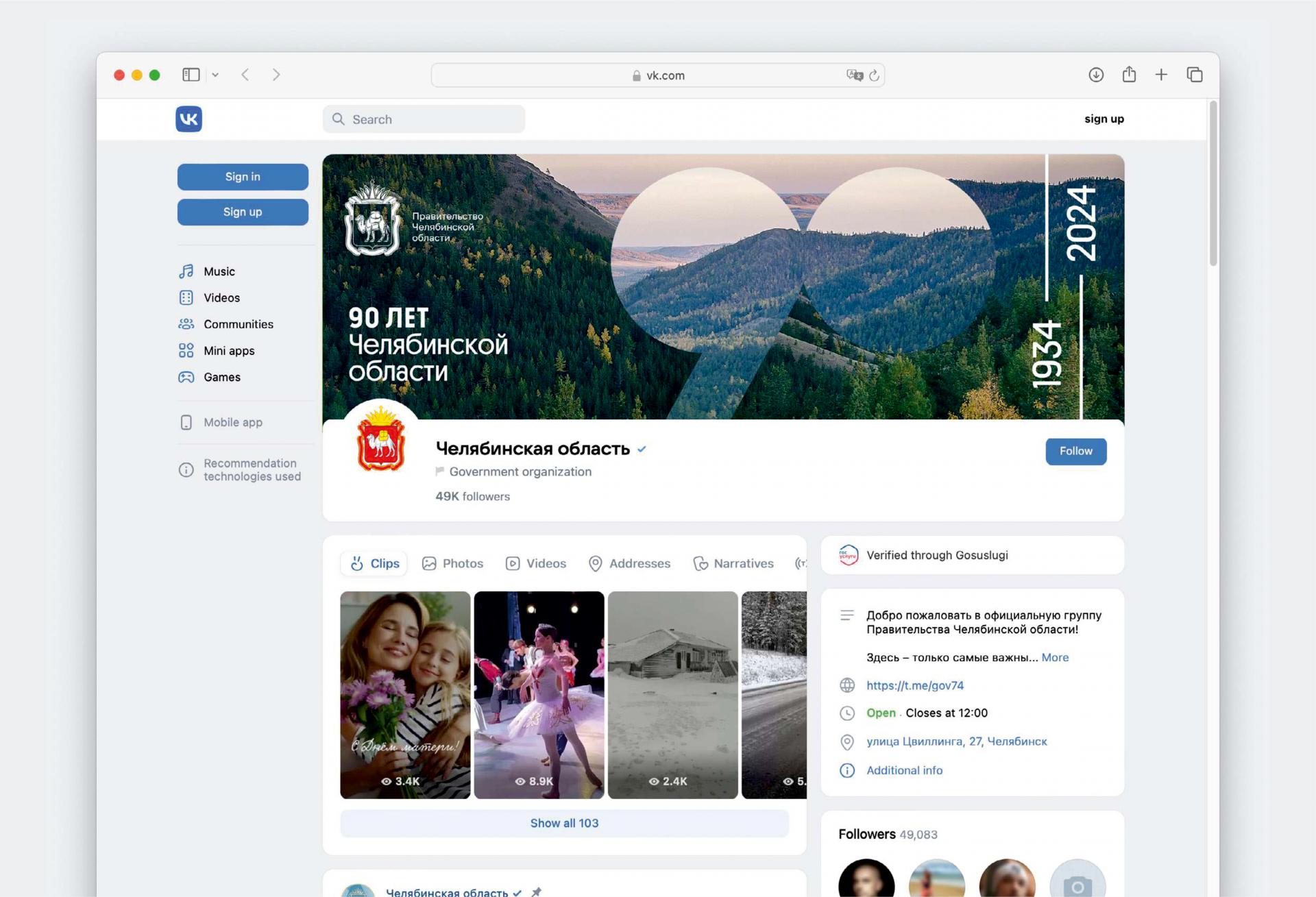Switch to the Photos tab
The width and height of the screenshot is (1316, 897).
452,563
